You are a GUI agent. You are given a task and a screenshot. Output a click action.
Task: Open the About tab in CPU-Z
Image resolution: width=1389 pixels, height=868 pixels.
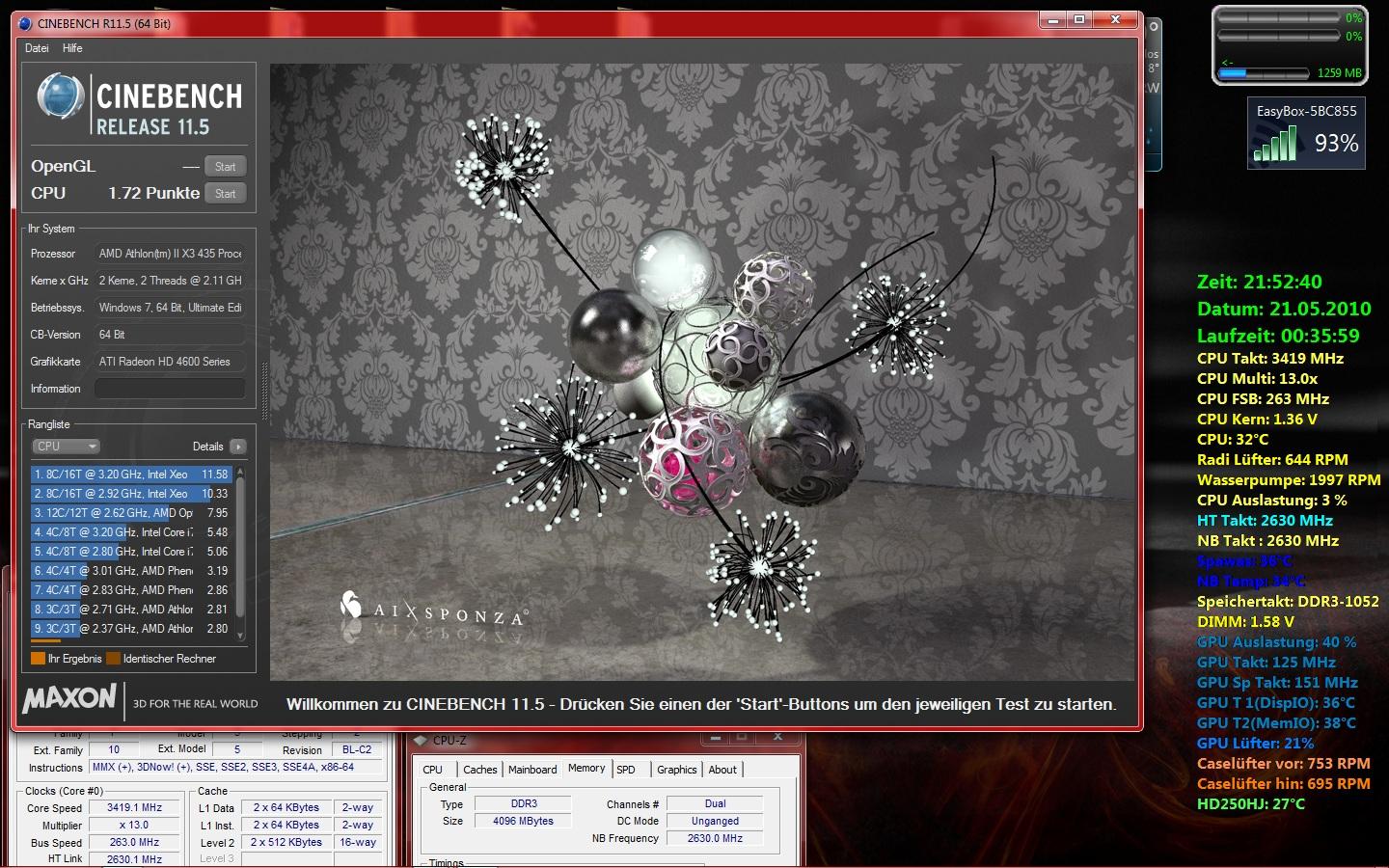(x=722, y=770)
